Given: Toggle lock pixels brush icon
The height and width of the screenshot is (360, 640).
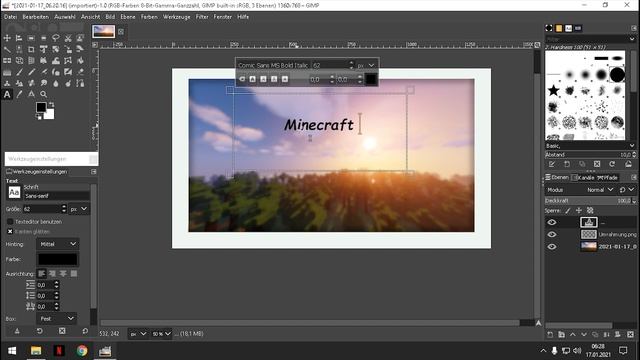Looking at the screenshot, I should coord(568,211).
